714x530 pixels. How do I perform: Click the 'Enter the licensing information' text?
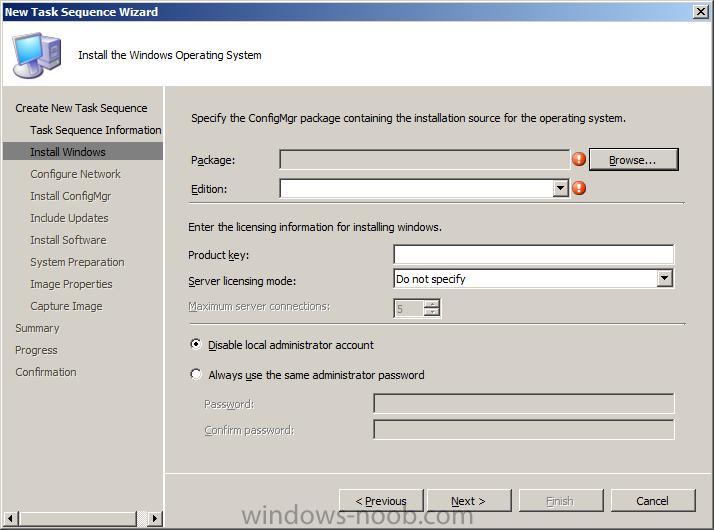coord(315,227)
